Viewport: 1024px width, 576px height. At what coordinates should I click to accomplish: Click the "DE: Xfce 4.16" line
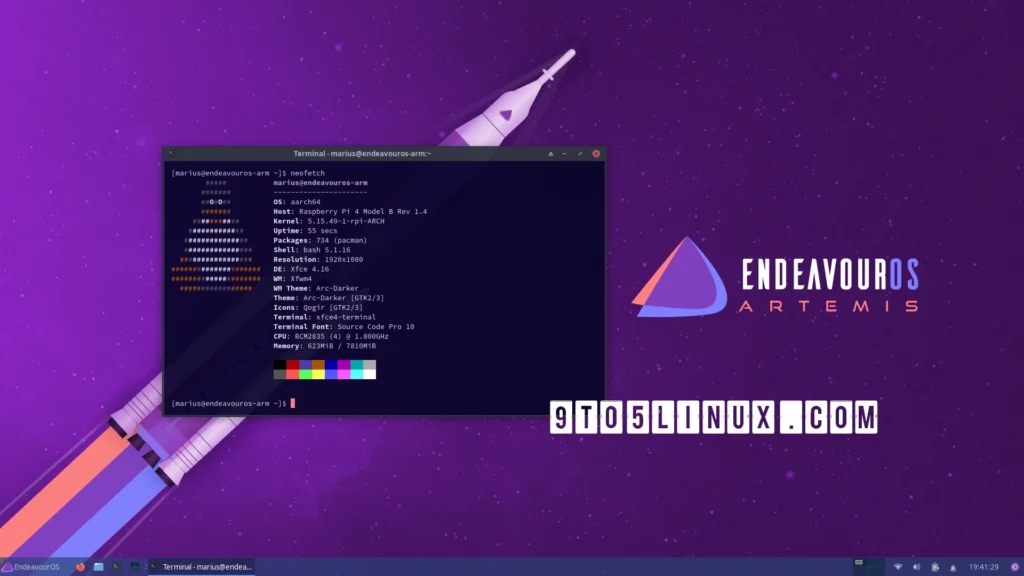(301, 269)
